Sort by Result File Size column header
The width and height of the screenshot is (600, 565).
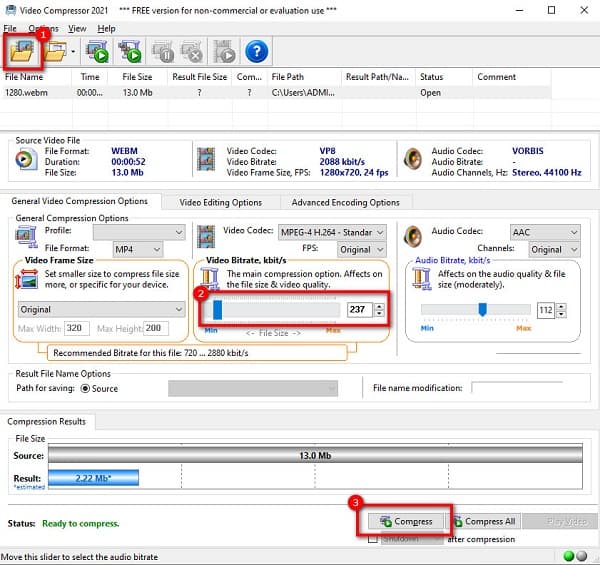point(200,77)
